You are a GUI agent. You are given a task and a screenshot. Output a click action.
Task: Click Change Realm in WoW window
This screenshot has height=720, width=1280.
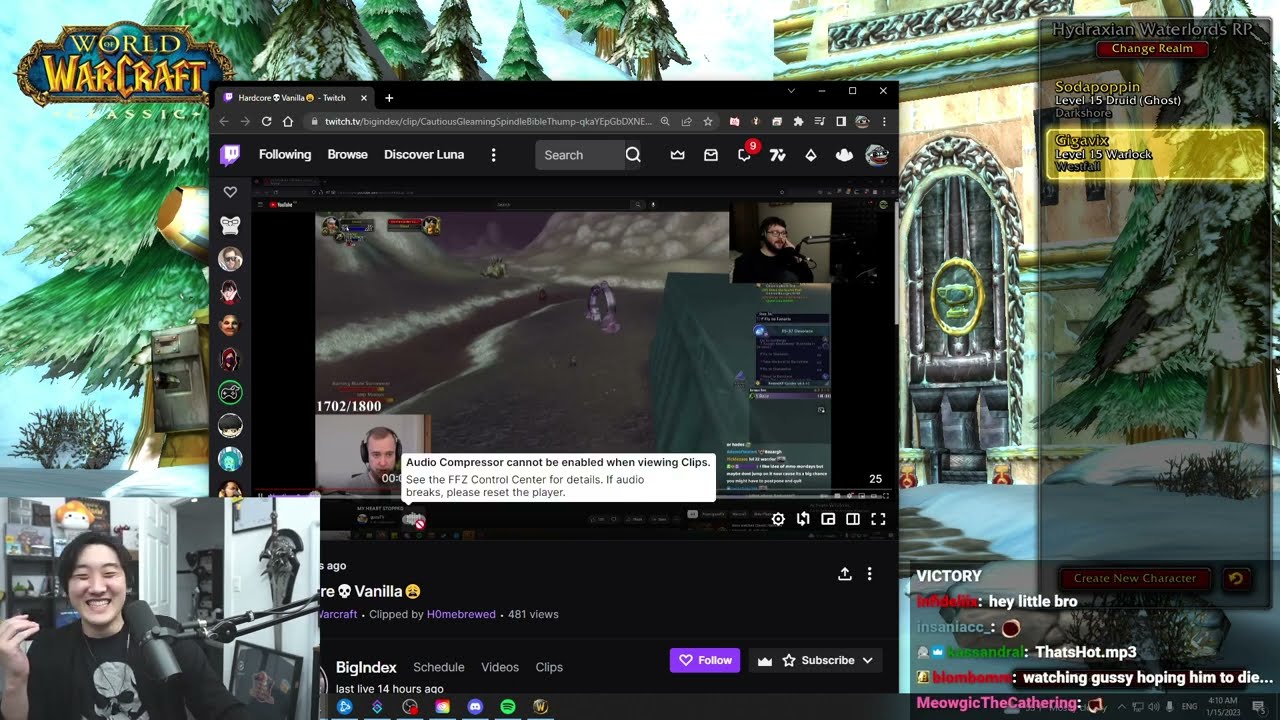tap(1152, 48)
